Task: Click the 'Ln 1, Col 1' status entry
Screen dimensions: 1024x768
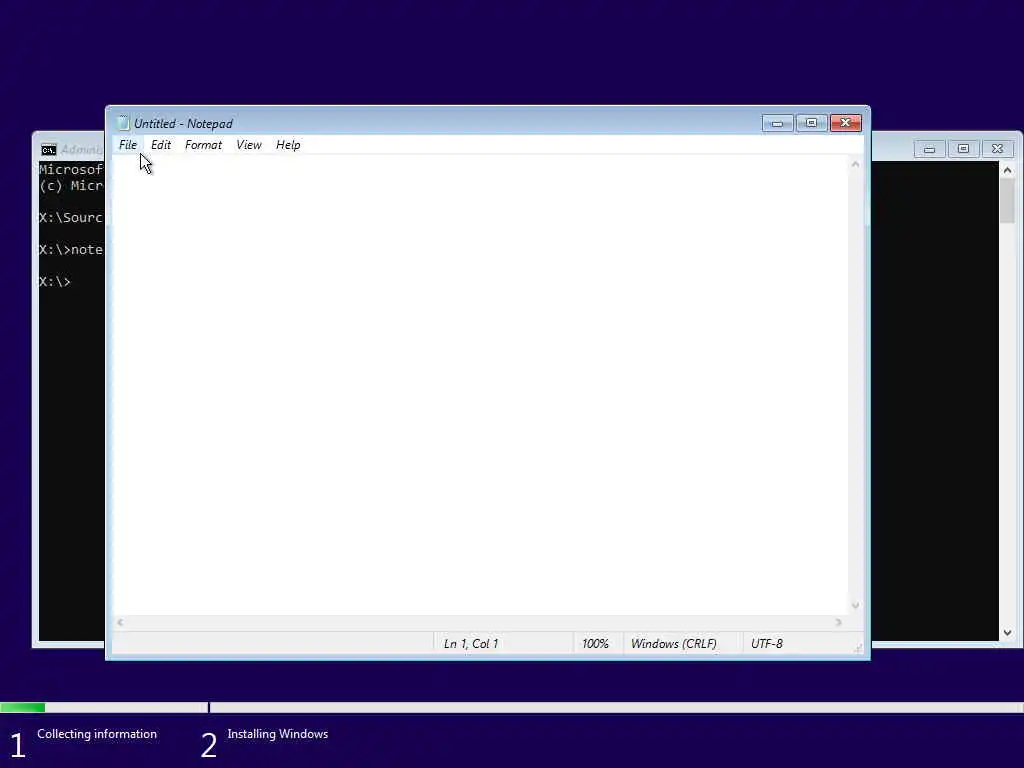Action: point(471,644)
